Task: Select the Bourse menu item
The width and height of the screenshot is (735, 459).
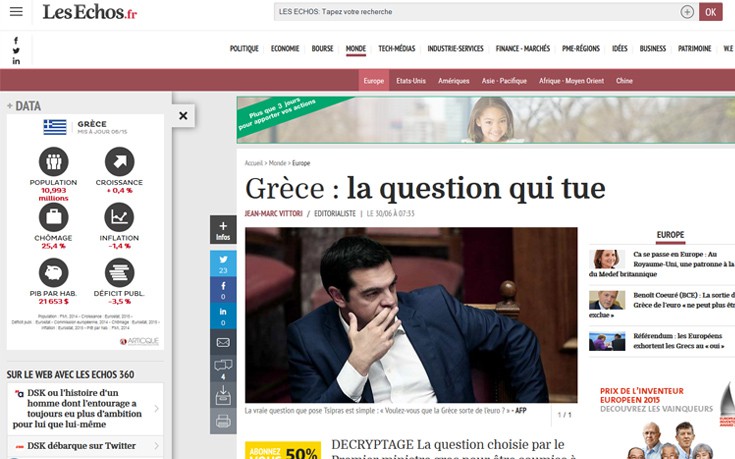Action: coord(322,48)
